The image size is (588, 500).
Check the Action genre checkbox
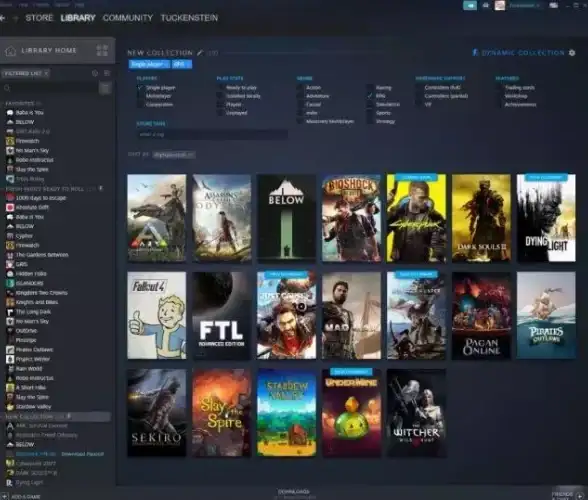[x=300, y=88]
